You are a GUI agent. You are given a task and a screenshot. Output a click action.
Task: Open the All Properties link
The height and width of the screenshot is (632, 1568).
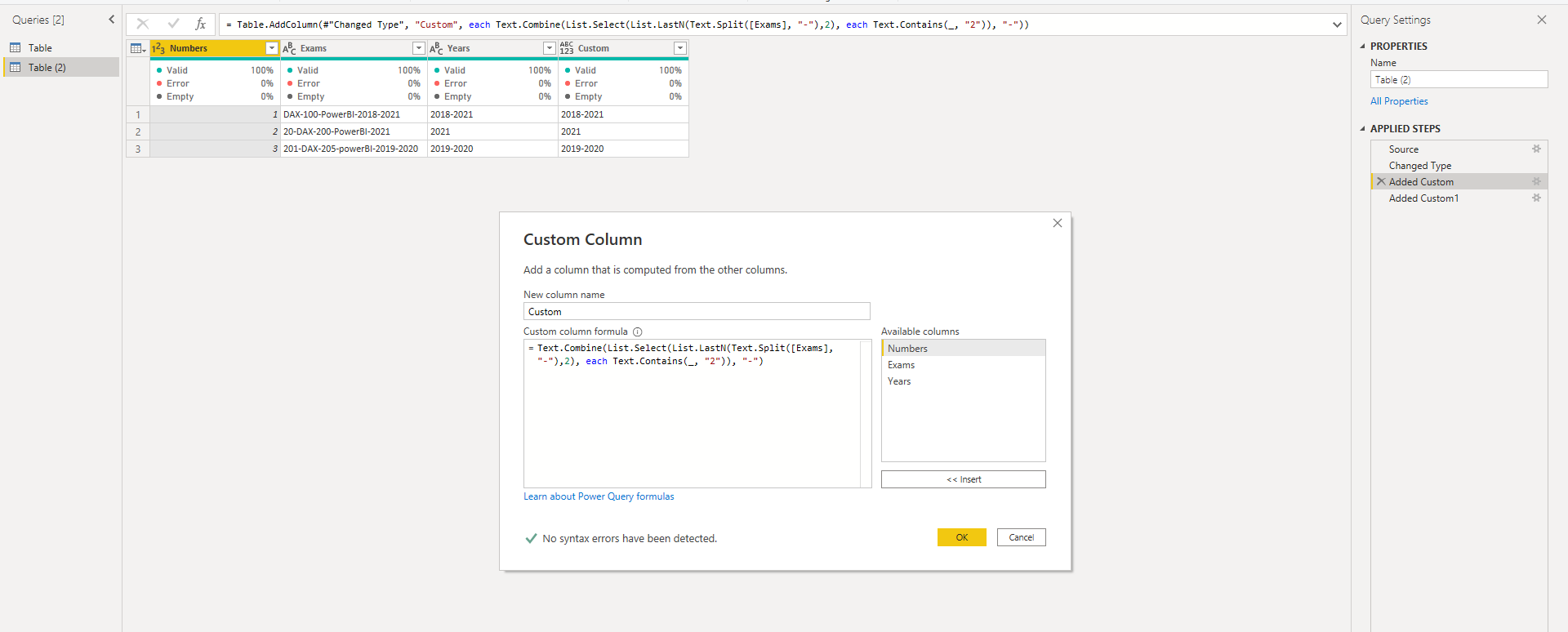(x=1399, y=101)
